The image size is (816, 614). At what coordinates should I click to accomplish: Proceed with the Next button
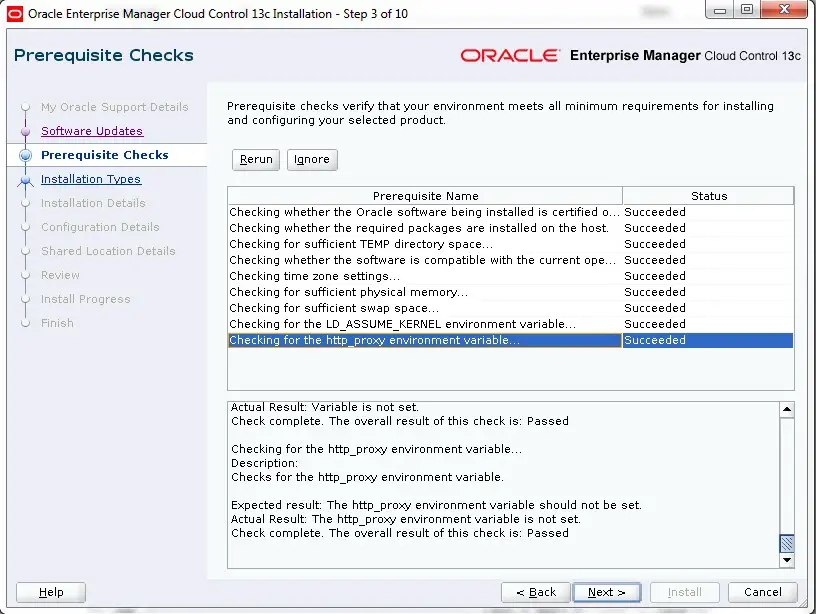point(606,592)
